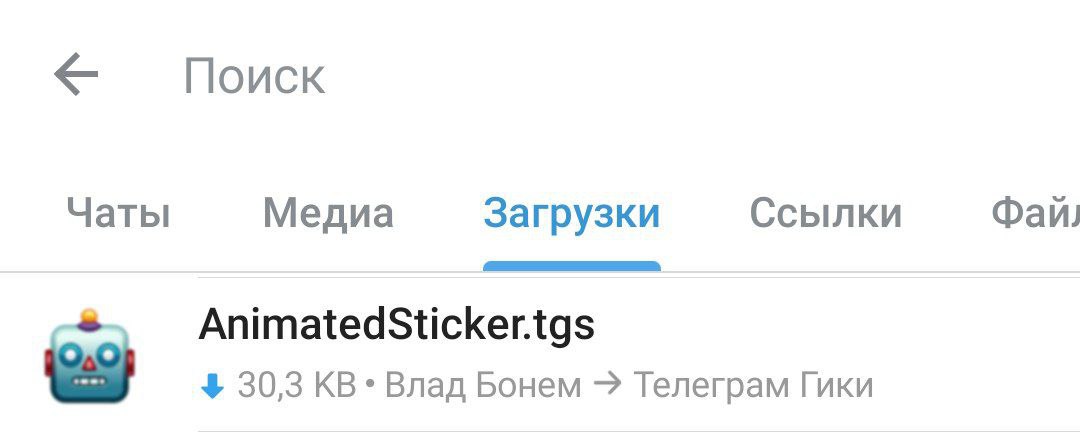
Task: Click the bullet separator after 30,3 KB
Action: coord(370,386)
